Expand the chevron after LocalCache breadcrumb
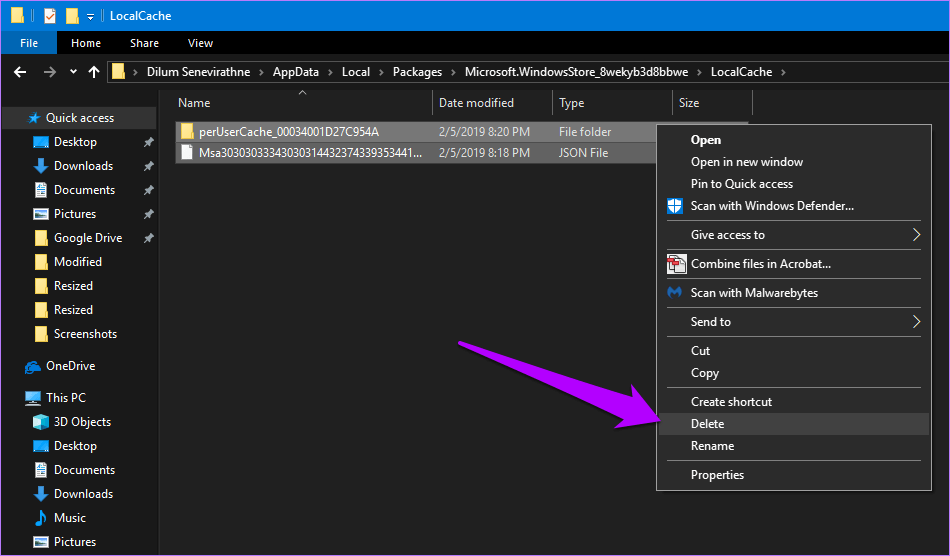950x556 pixels. coord(783,72)
